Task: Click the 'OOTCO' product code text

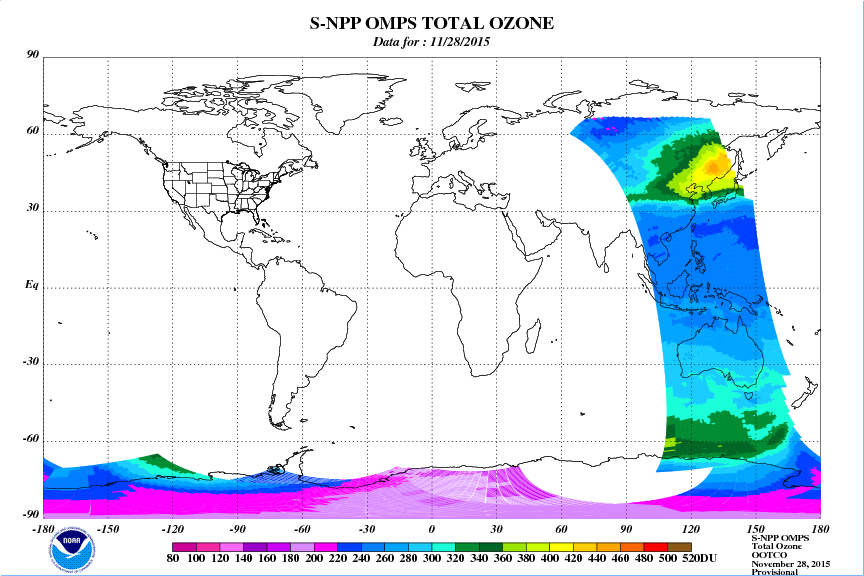Action: (x=769, y=555)
